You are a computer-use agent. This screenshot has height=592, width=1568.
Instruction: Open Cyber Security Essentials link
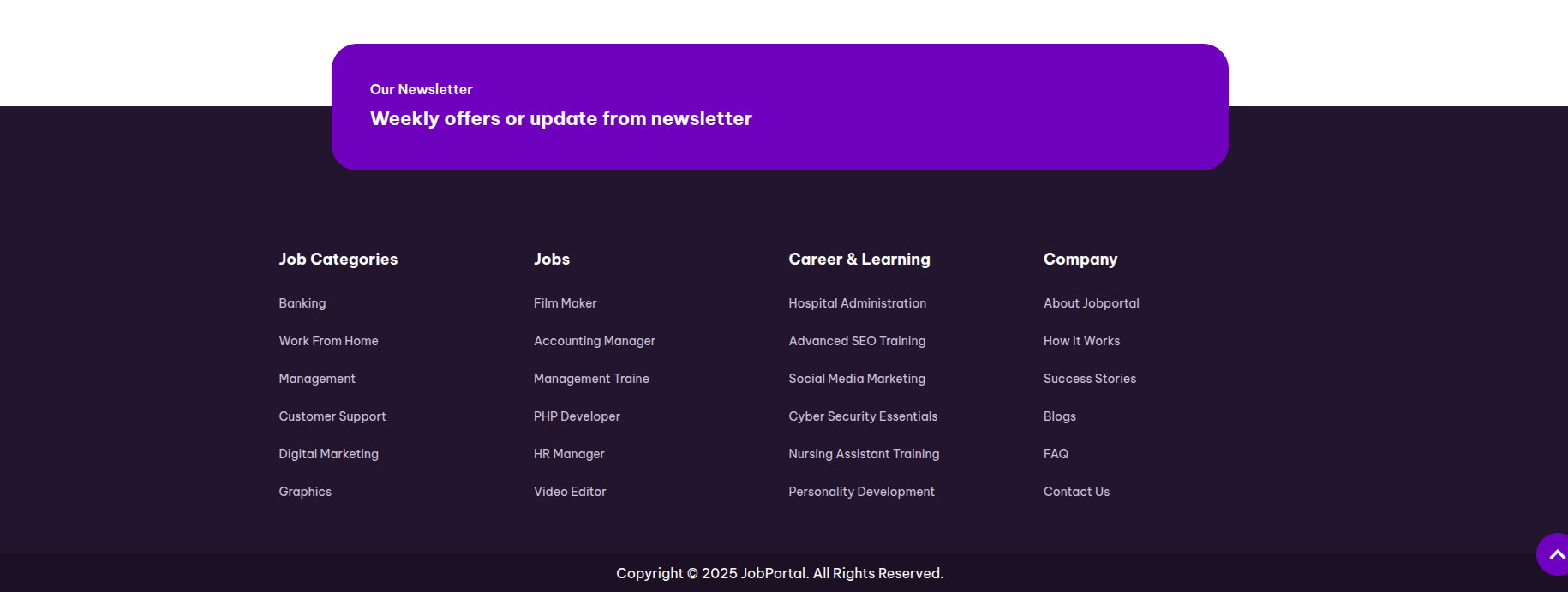(862, 416)
